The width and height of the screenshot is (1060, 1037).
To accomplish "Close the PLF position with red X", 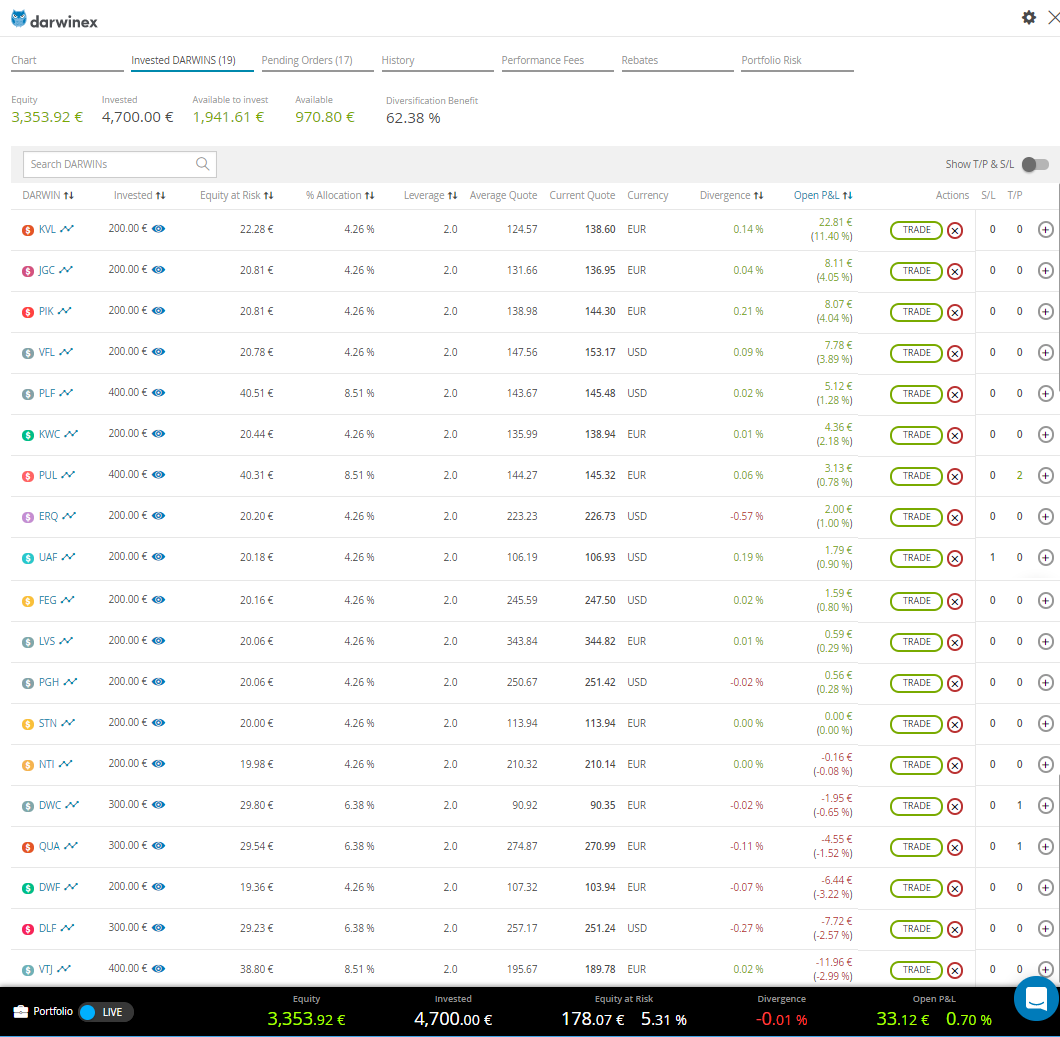I will coord(955,394).
